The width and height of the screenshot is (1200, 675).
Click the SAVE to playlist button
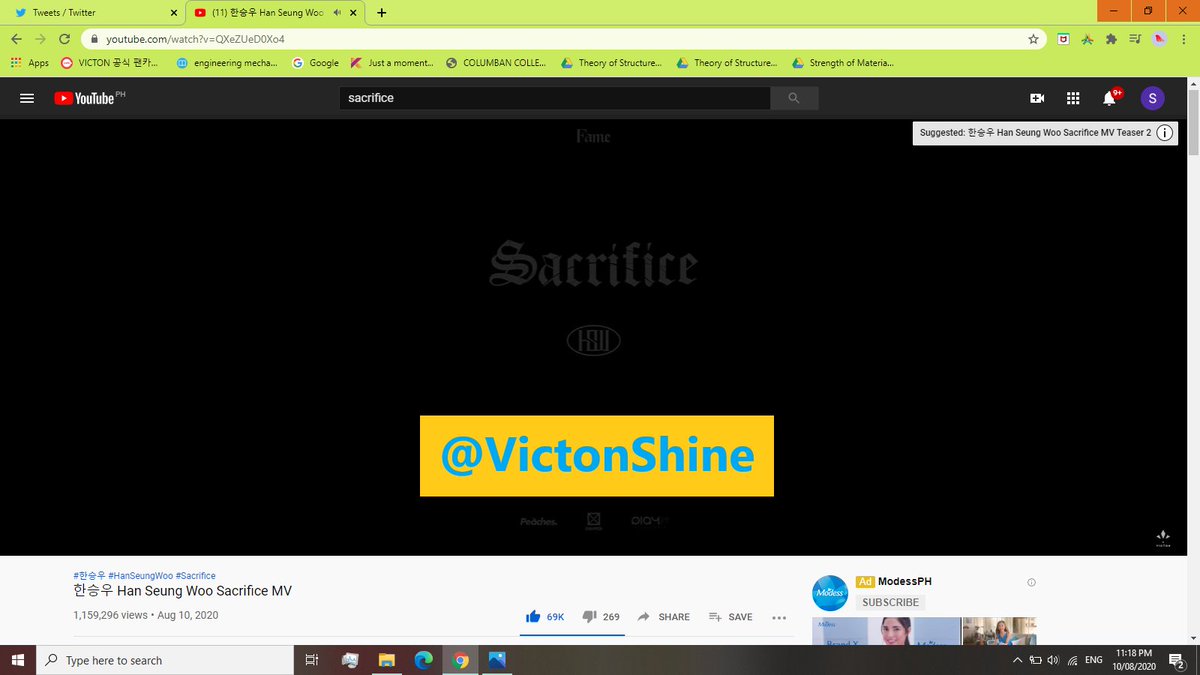click(x=731, y=617)
